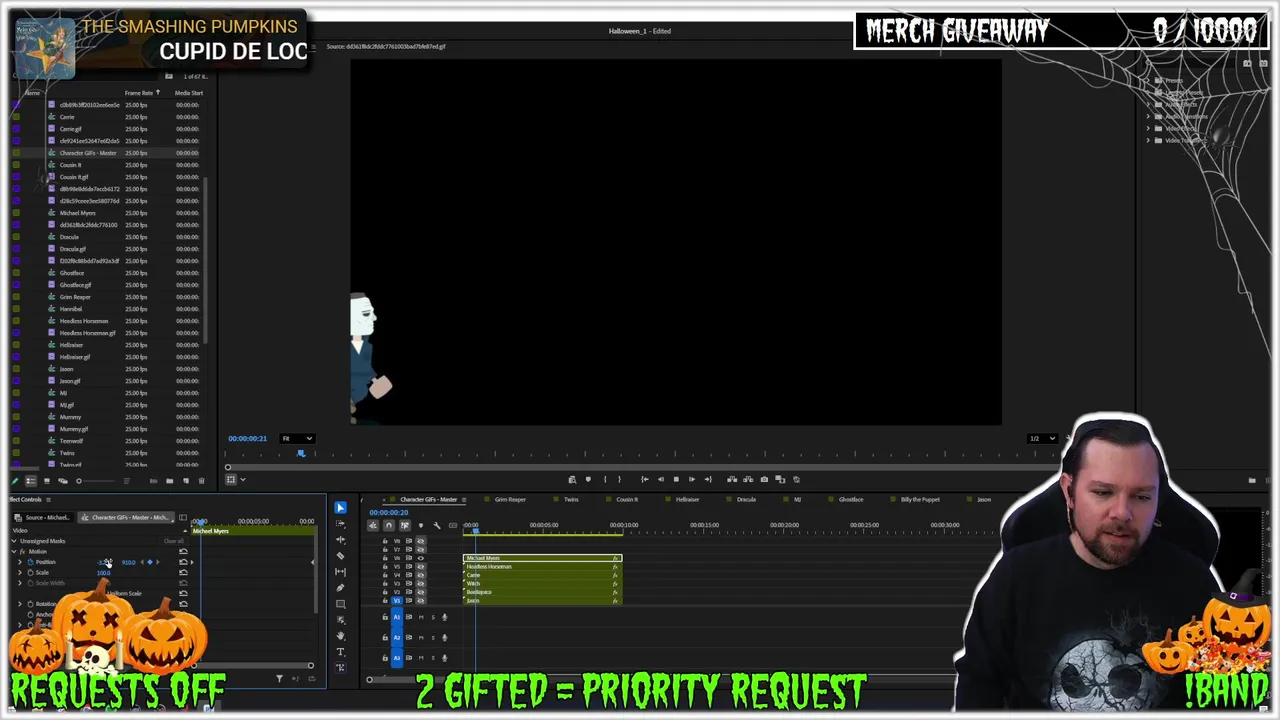This screenshot has width=1280, height=720.
Task: Toggle V6 track output eye
Action: point(420,558)
